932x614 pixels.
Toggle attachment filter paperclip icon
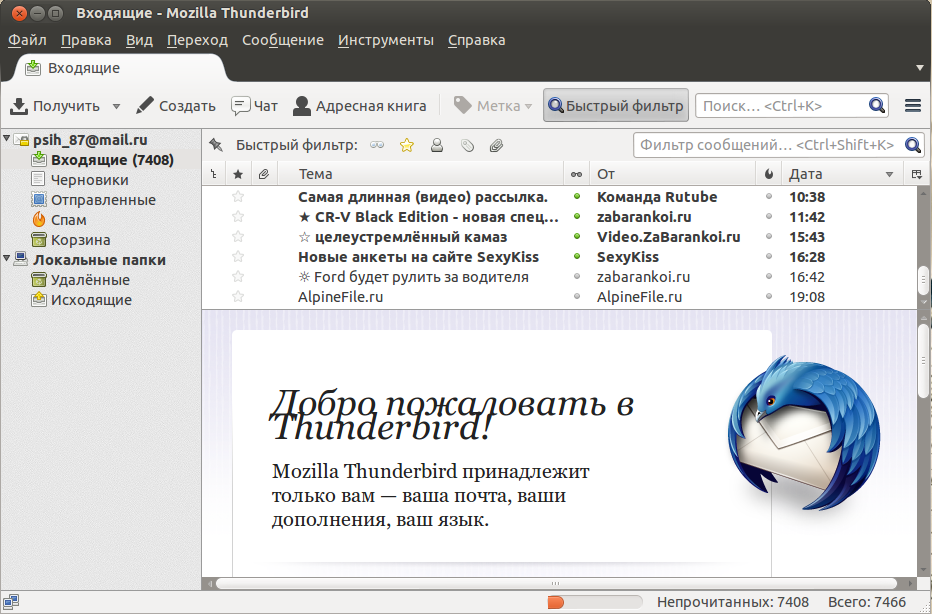pos(496,145)
